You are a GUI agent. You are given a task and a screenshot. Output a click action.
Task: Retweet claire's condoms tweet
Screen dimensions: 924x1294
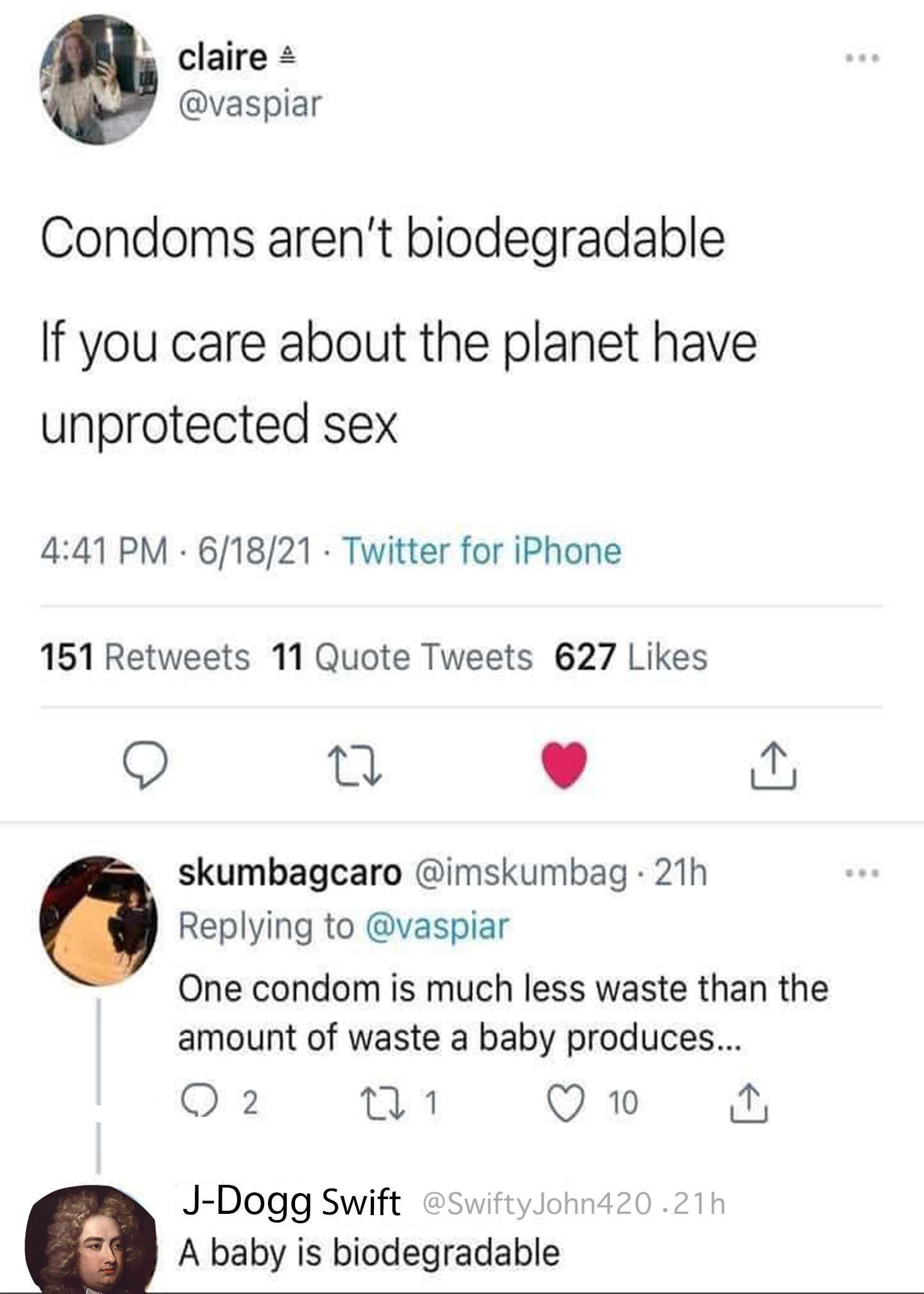[x=354, y=765]
